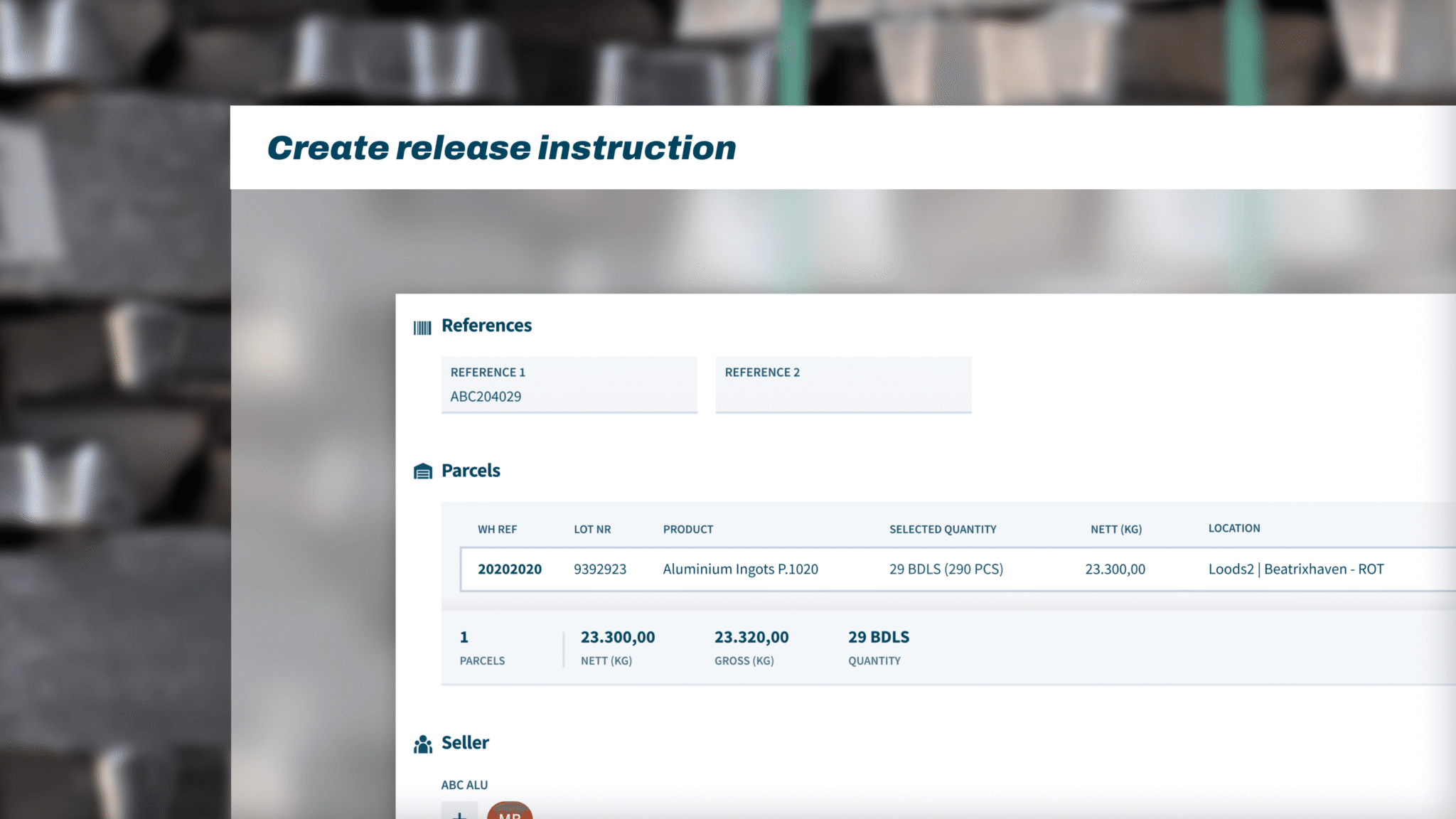Click lot number 9392923
The width and height of the screenshot is (1456, 819).
tap(599, 569)
